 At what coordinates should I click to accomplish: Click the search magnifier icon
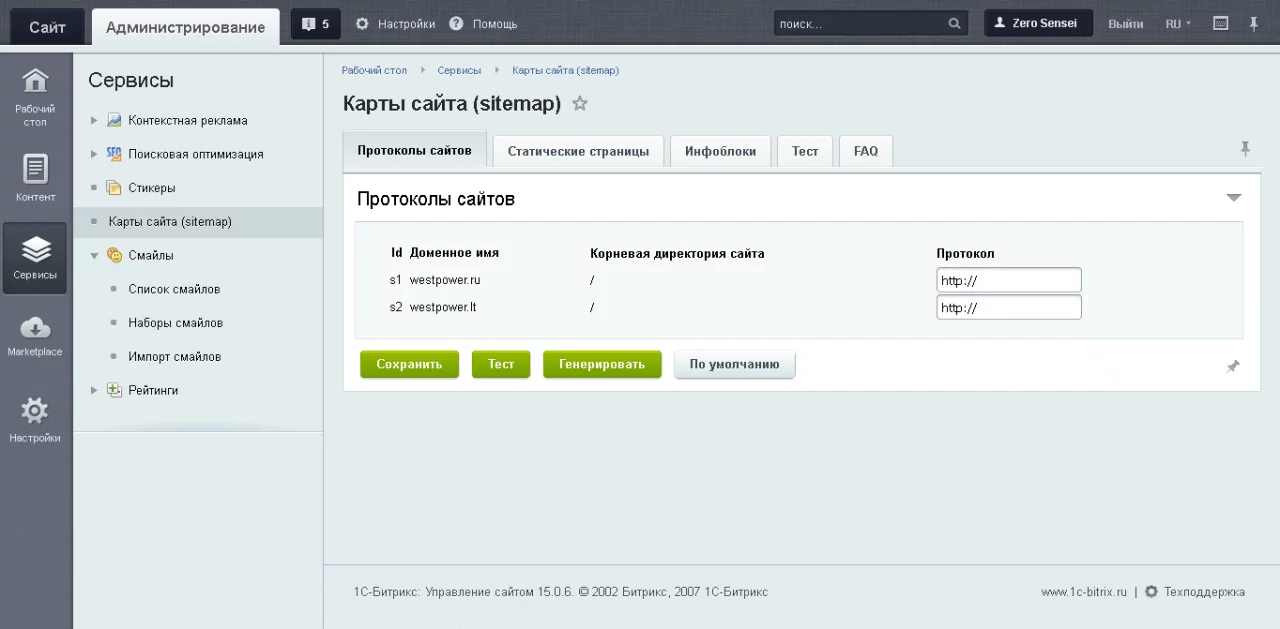tap(955, 24)
